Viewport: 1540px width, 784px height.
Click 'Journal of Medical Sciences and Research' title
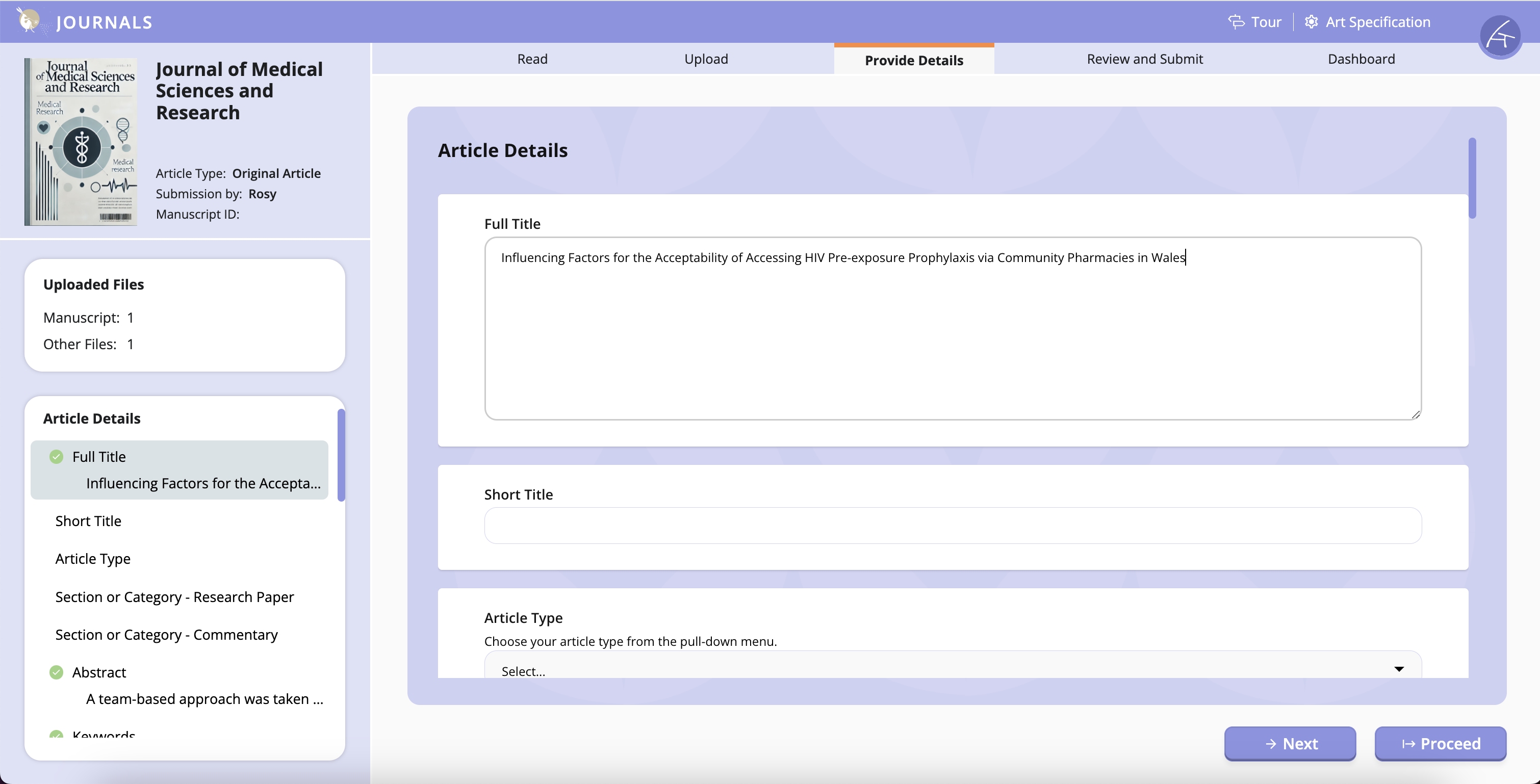point(239,91)
